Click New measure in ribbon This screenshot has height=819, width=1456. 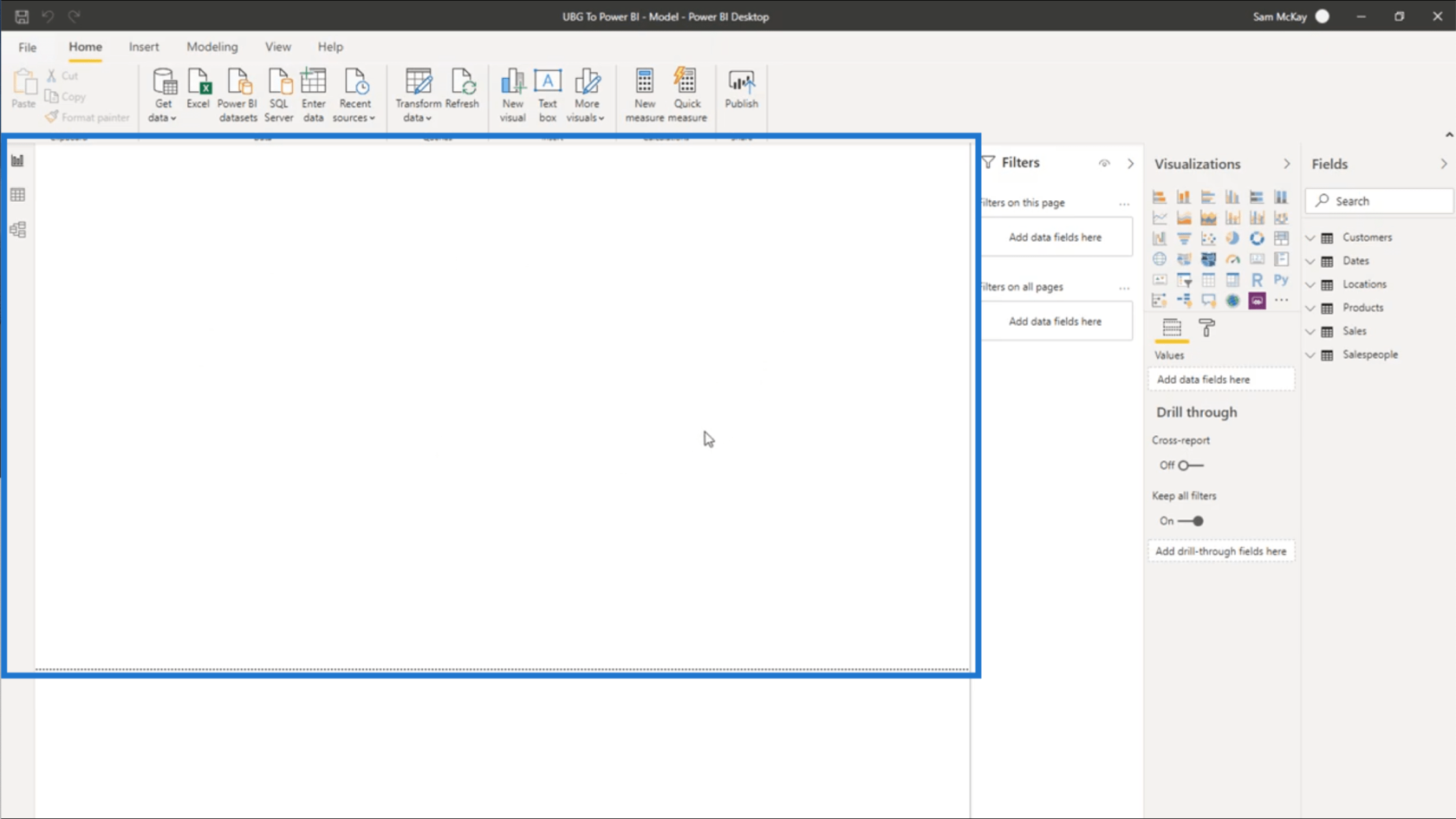(645, 95)
